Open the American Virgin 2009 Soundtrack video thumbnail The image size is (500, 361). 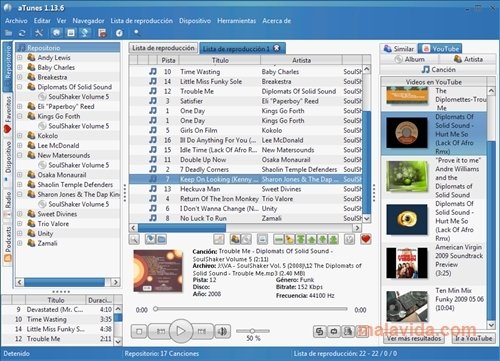click(x=407, y=263)
